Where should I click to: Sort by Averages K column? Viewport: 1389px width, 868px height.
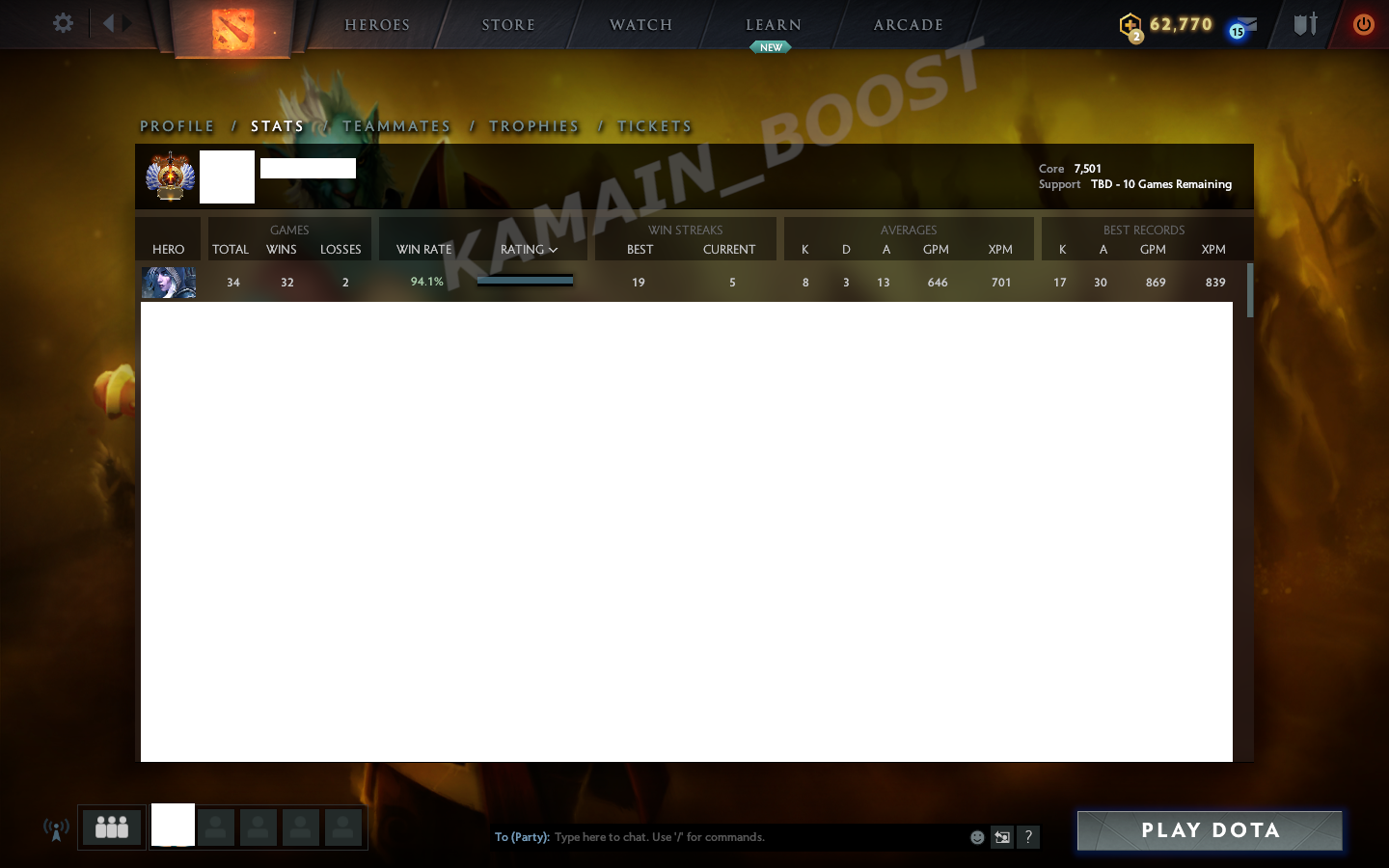point(805,250)
